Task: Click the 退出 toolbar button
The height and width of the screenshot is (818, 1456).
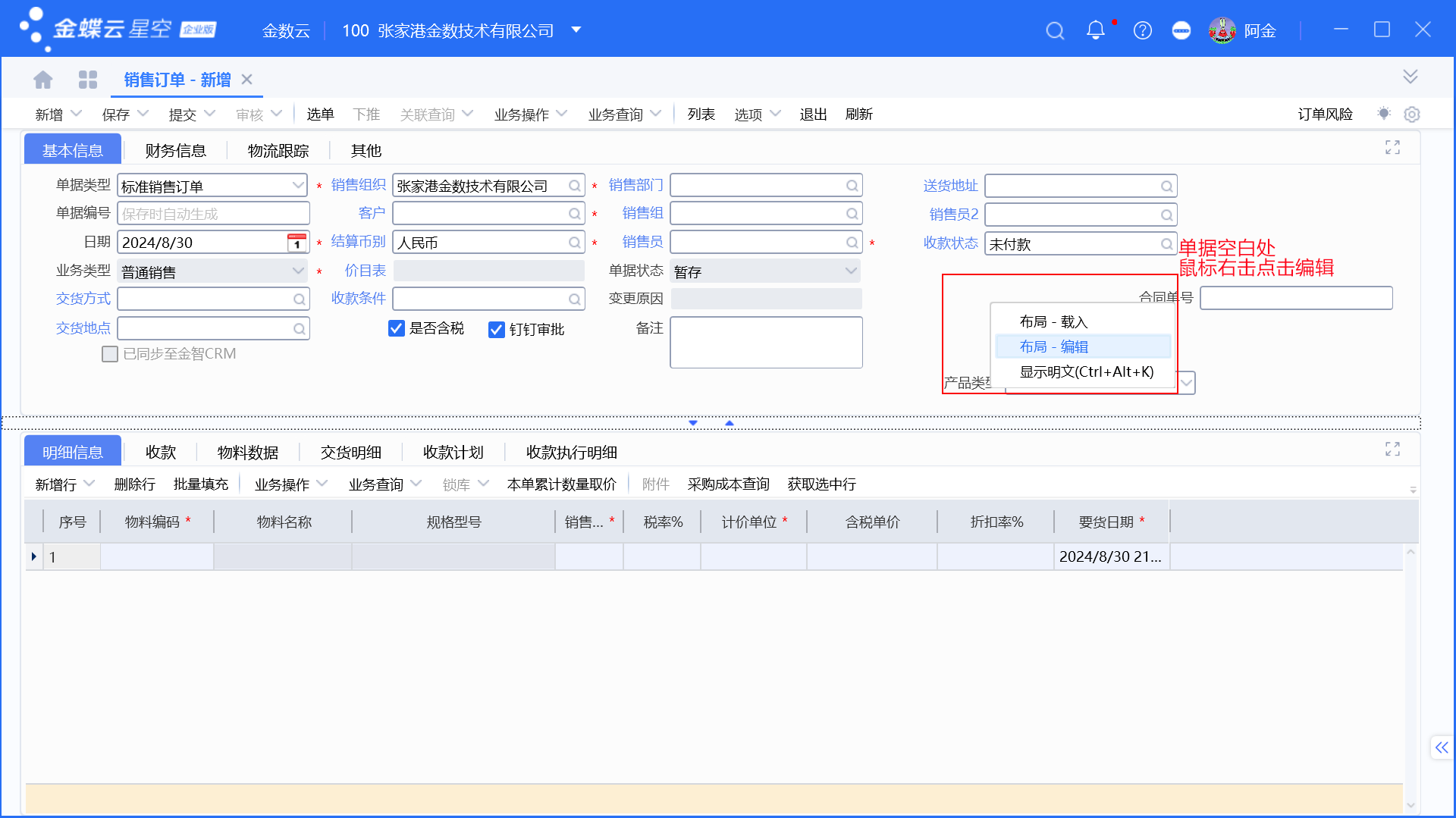Action: pyautogui.click(x=813, y=114)
